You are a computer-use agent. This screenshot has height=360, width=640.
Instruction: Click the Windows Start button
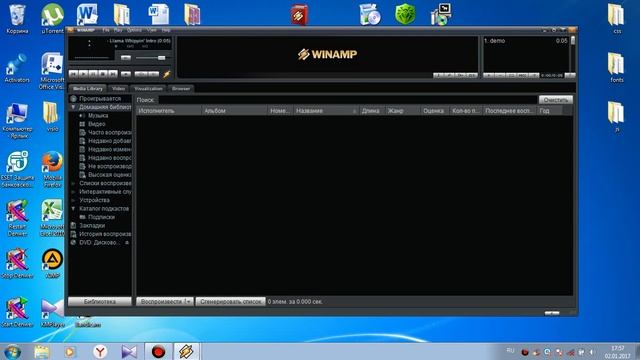click(x=12, y=352)
